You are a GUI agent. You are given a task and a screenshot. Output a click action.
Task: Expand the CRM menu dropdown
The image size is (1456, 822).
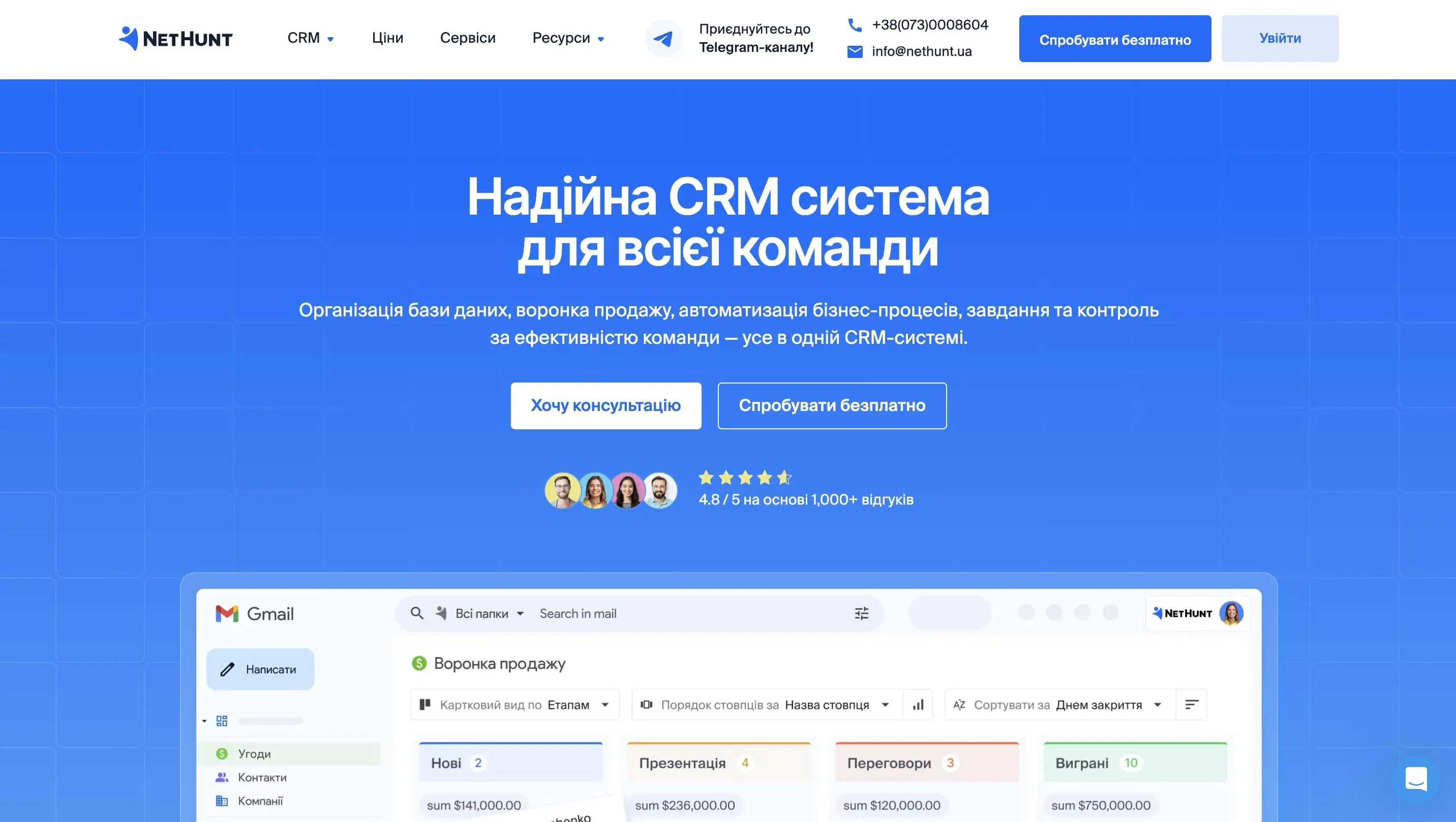tap(310, 38)
